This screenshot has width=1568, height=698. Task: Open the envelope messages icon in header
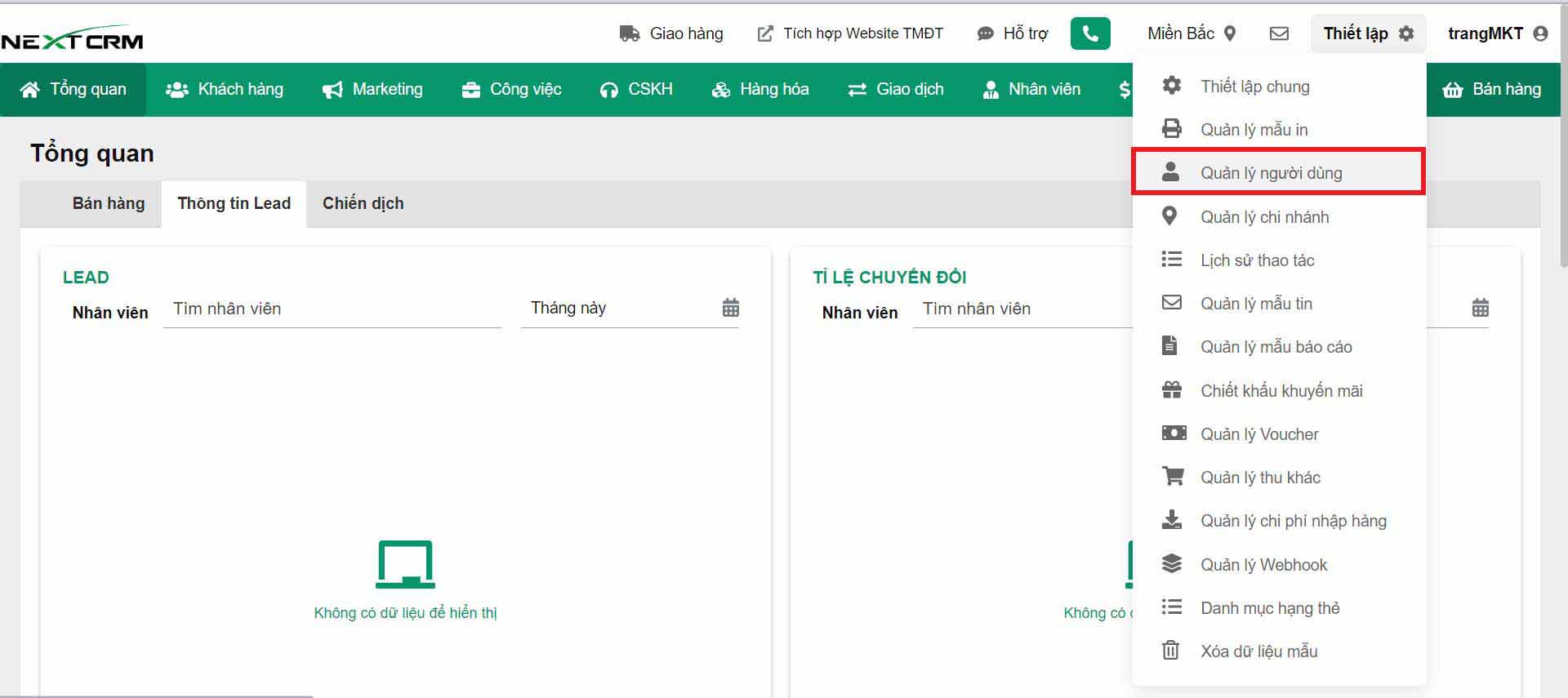[x=1279, y=33]
